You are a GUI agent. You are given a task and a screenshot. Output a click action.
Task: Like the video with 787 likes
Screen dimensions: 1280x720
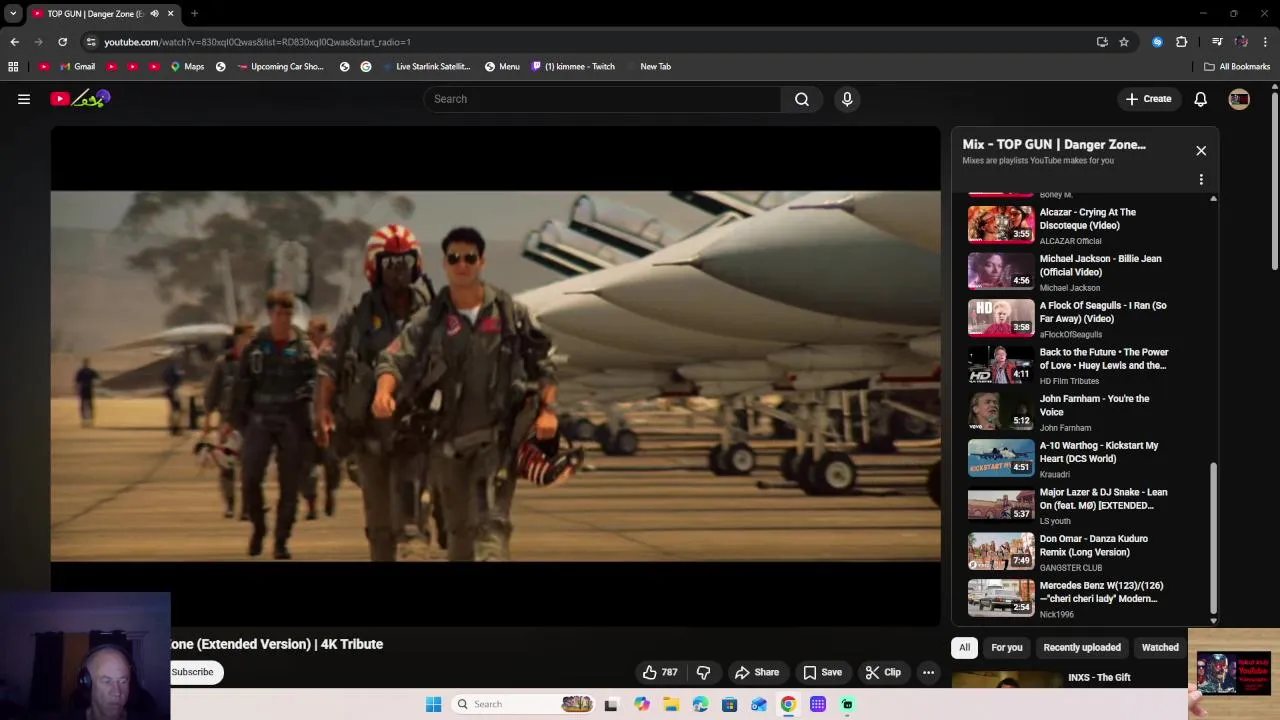coord(660,672)
